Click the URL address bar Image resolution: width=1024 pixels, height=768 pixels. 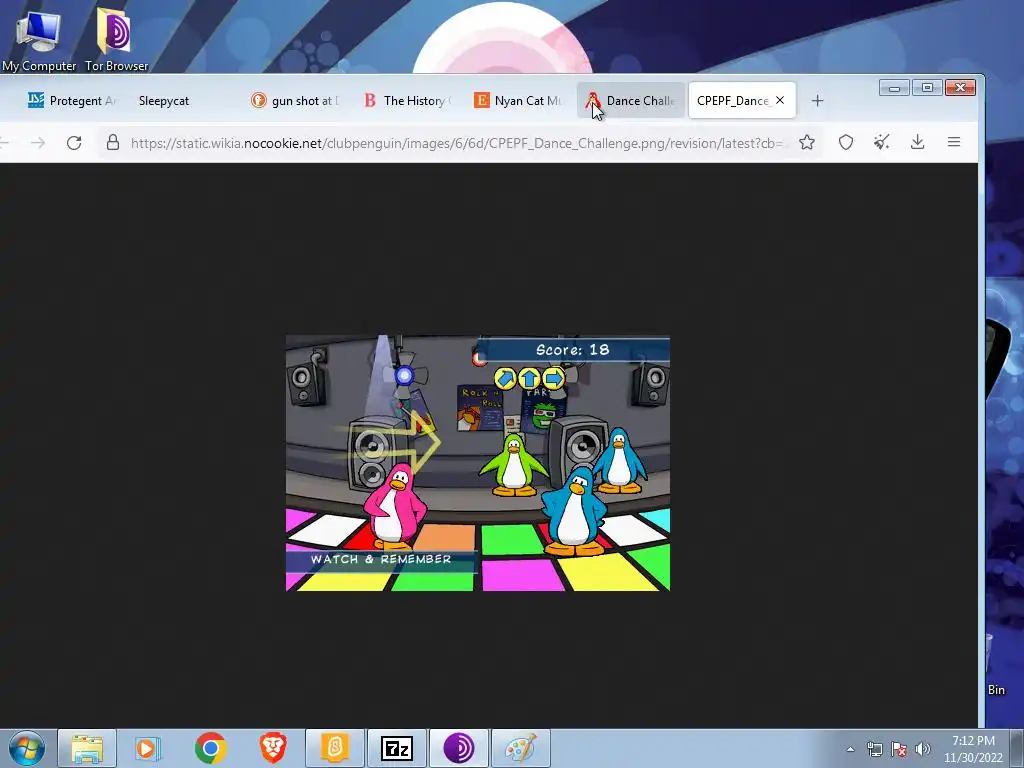click(456, 143)
